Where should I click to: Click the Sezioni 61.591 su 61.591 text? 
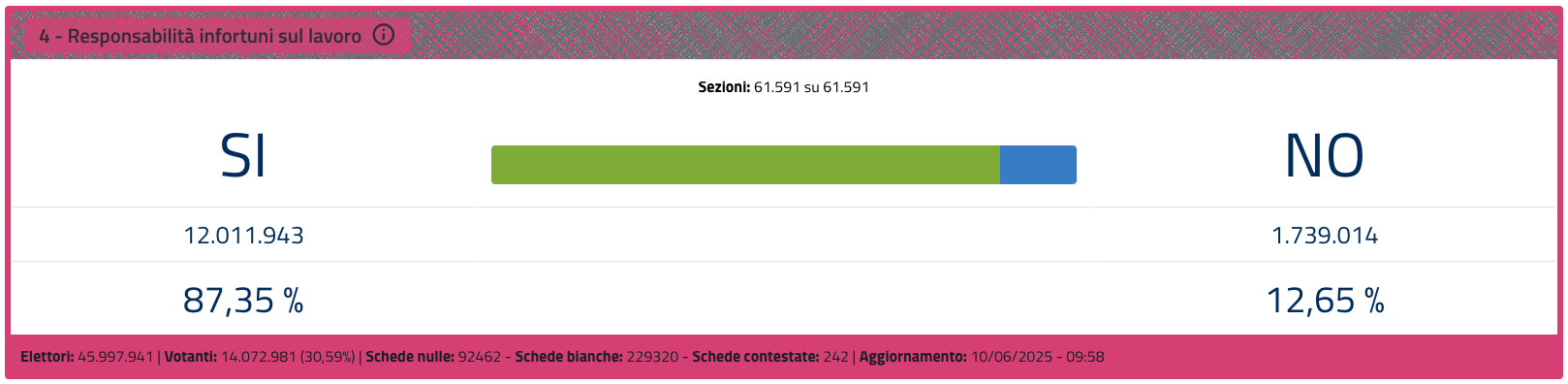point(783,87)
